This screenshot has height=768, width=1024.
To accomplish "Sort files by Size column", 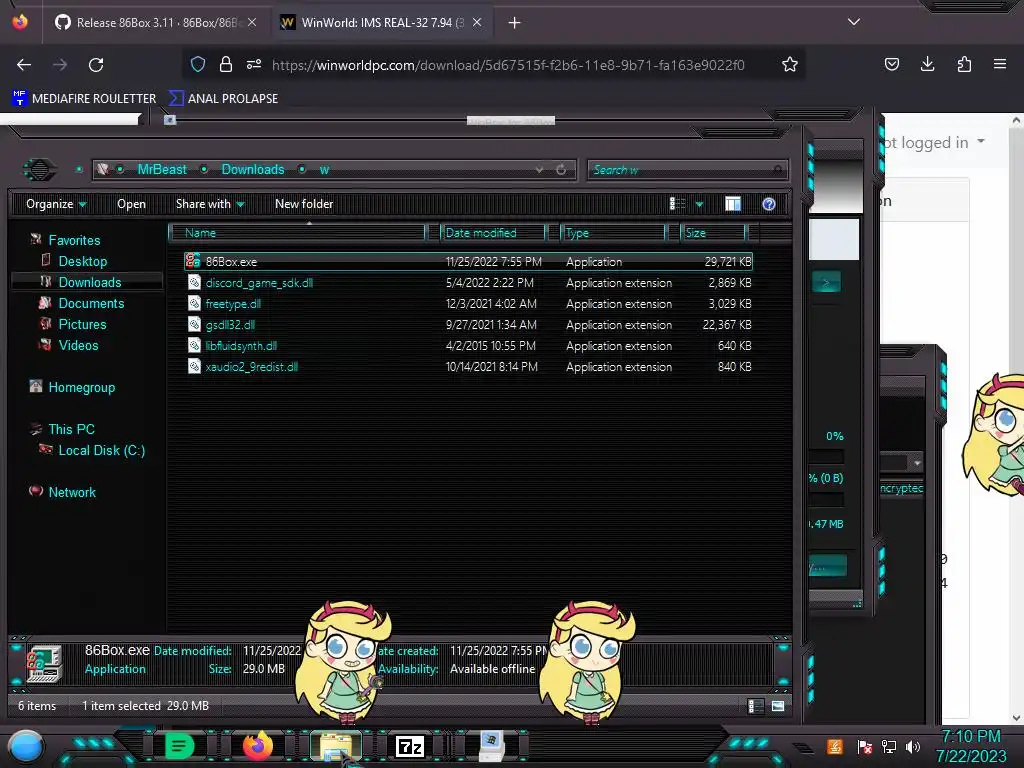I will click(x=714, y=232).
